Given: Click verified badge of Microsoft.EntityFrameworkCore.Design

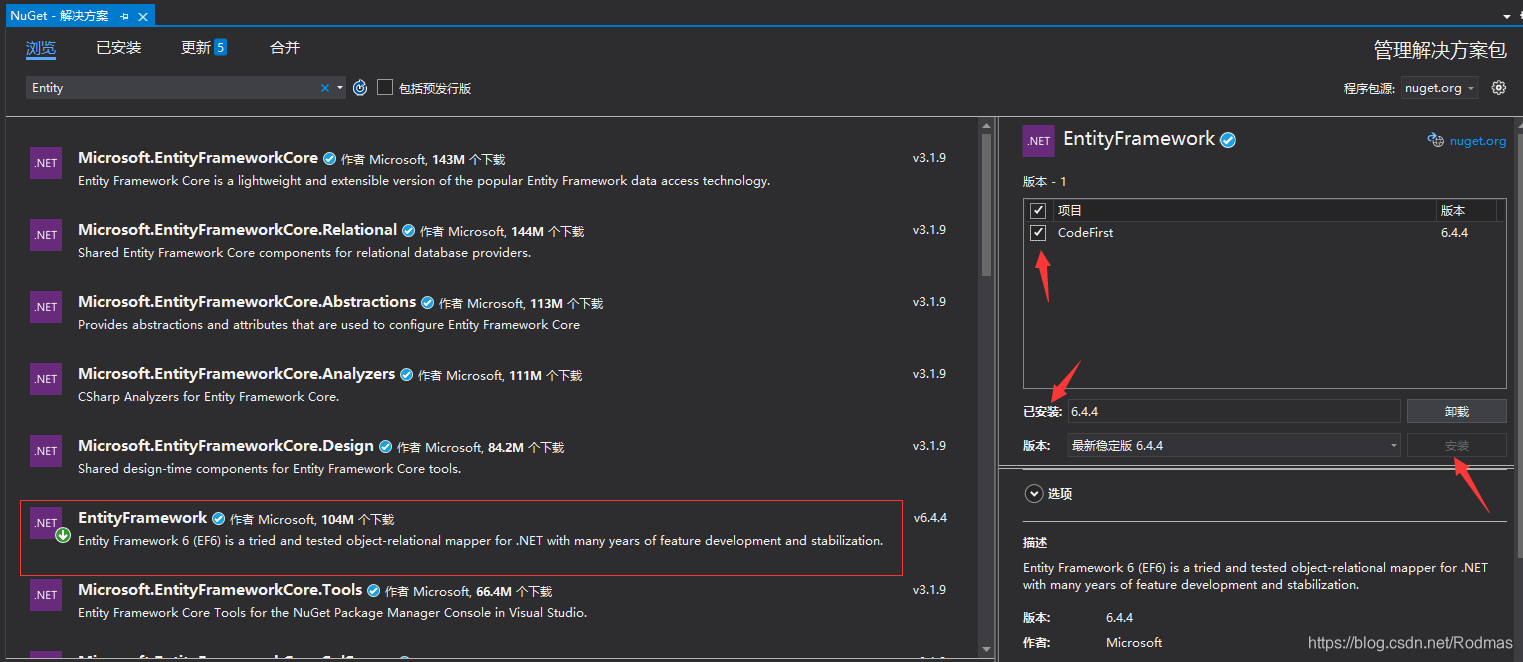Looking at the screenshot, I should 385,447.
